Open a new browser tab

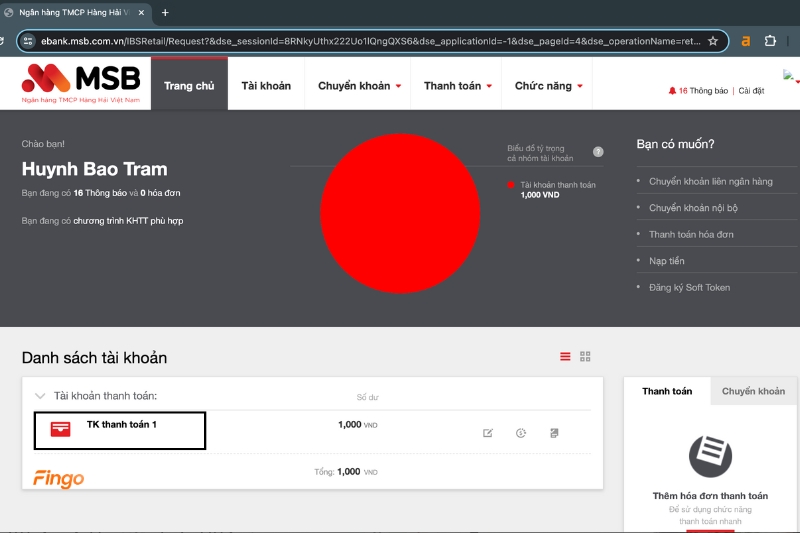click(165, 13)
